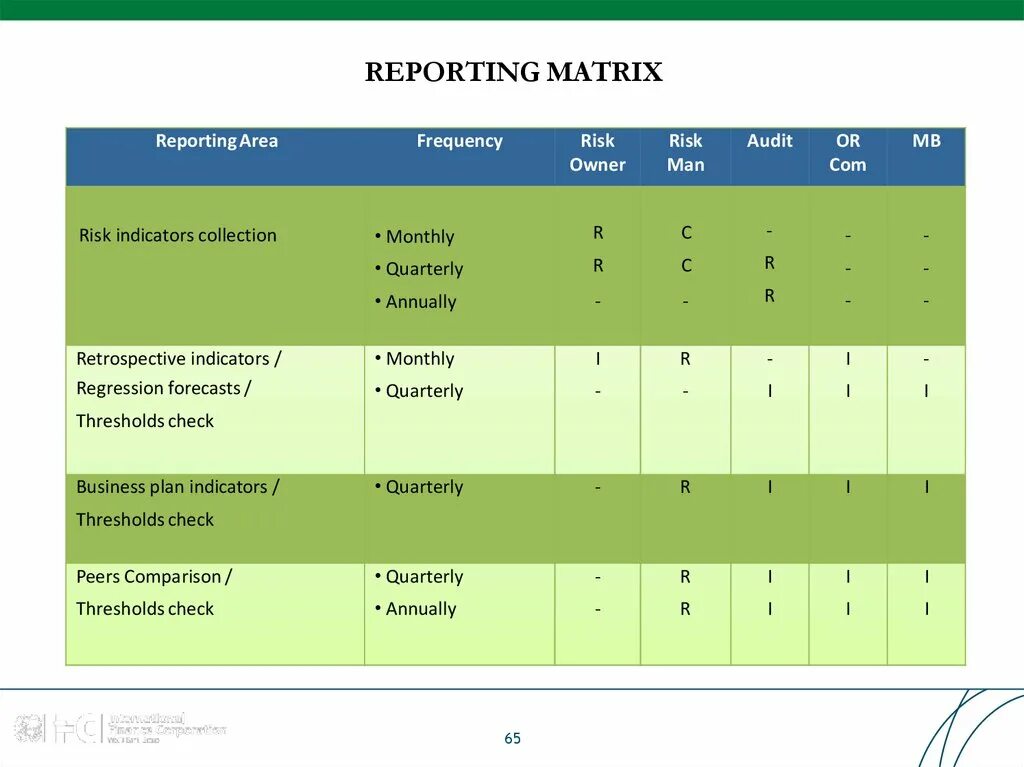Viewport: 1024px width, 767px height.
Task: Select the OR Com header cell
Action: [x=847, y=153]
